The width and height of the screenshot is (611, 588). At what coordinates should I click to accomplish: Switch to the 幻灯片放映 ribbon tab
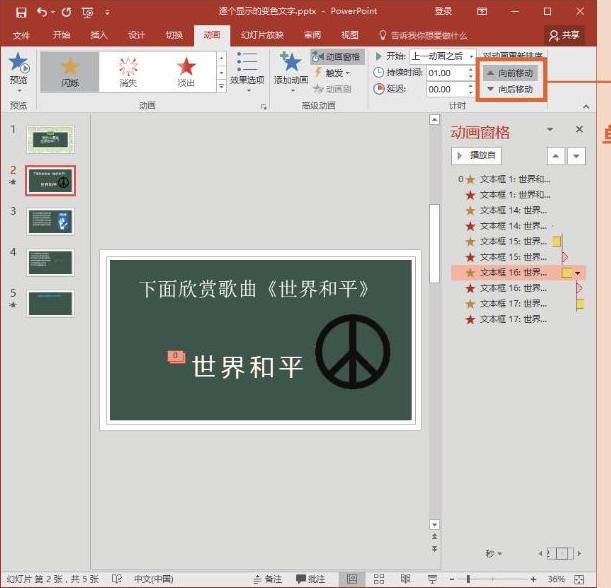[262, 35]
